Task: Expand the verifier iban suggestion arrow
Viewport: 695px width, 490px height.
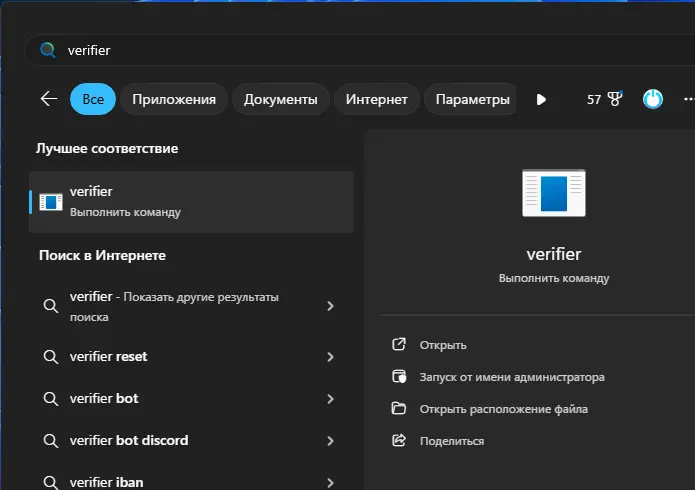Action: click(330, 482)
